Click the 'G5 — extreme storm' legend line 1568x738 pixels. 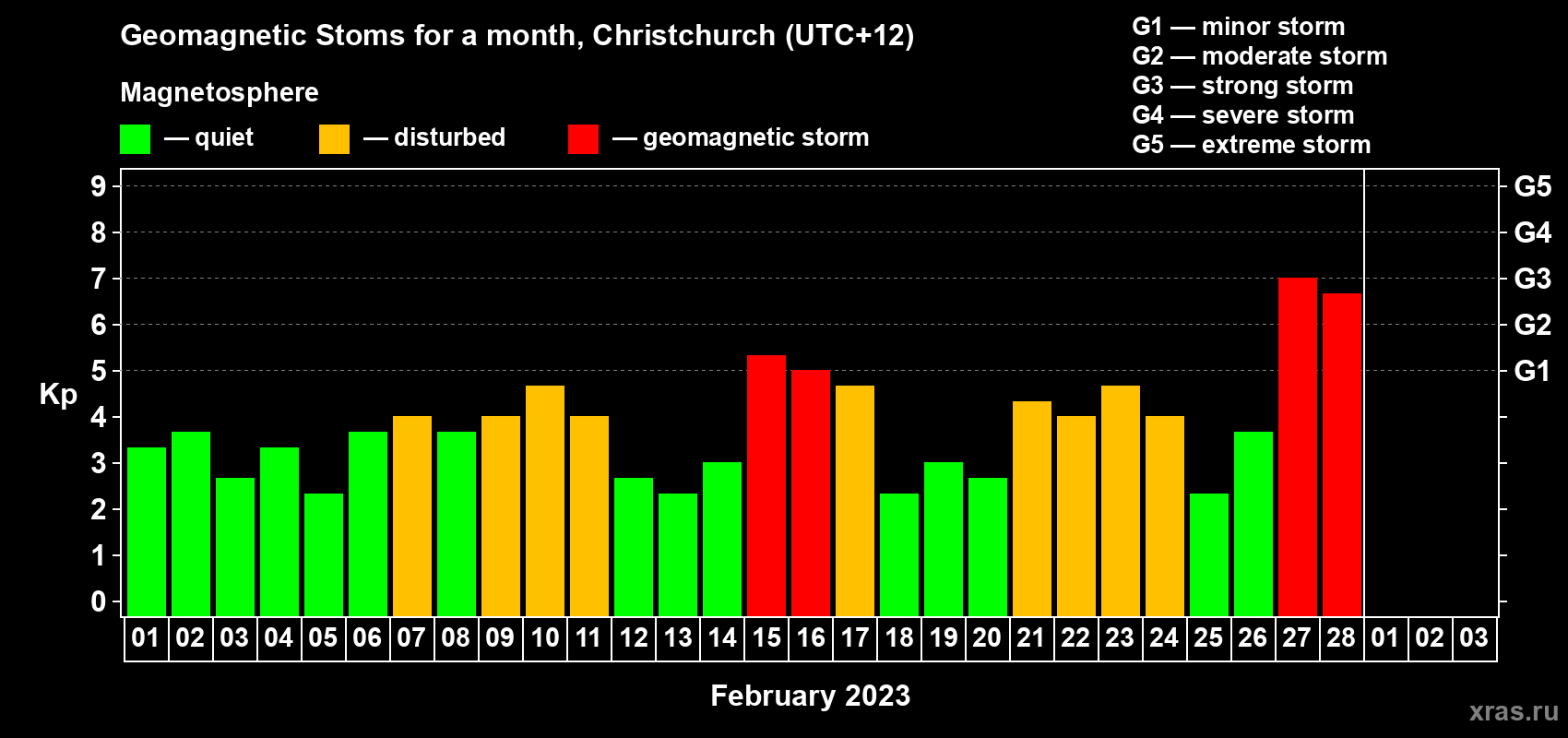click(1252, 145)
